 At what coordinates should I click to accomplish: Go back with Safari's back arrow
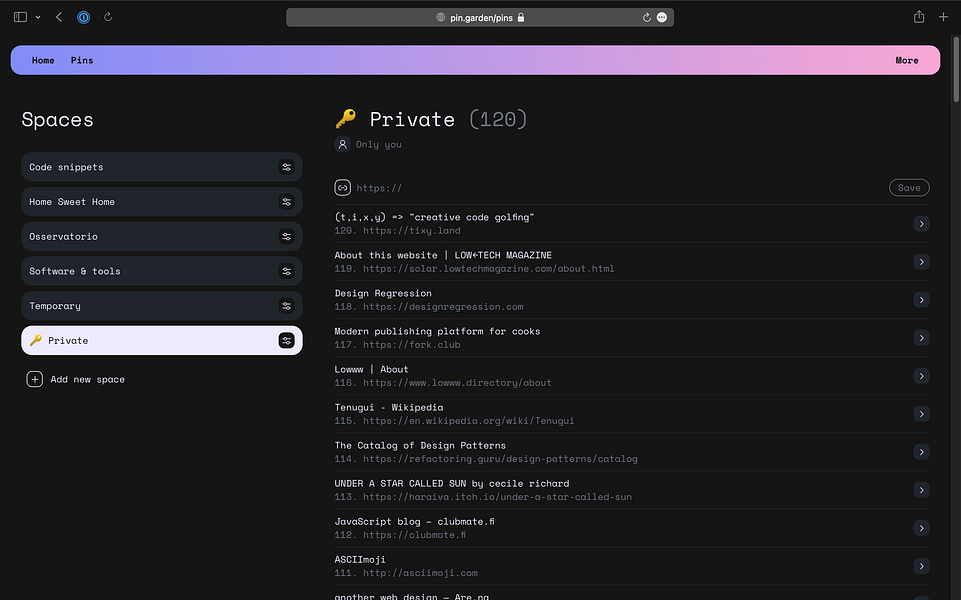[x=59, y=17]
